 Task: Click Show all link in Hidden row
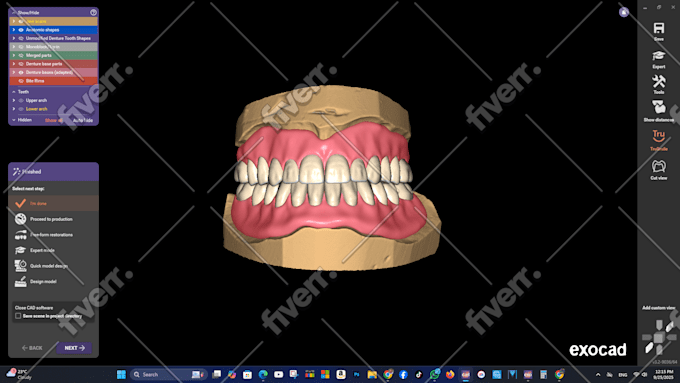[54, 120]
